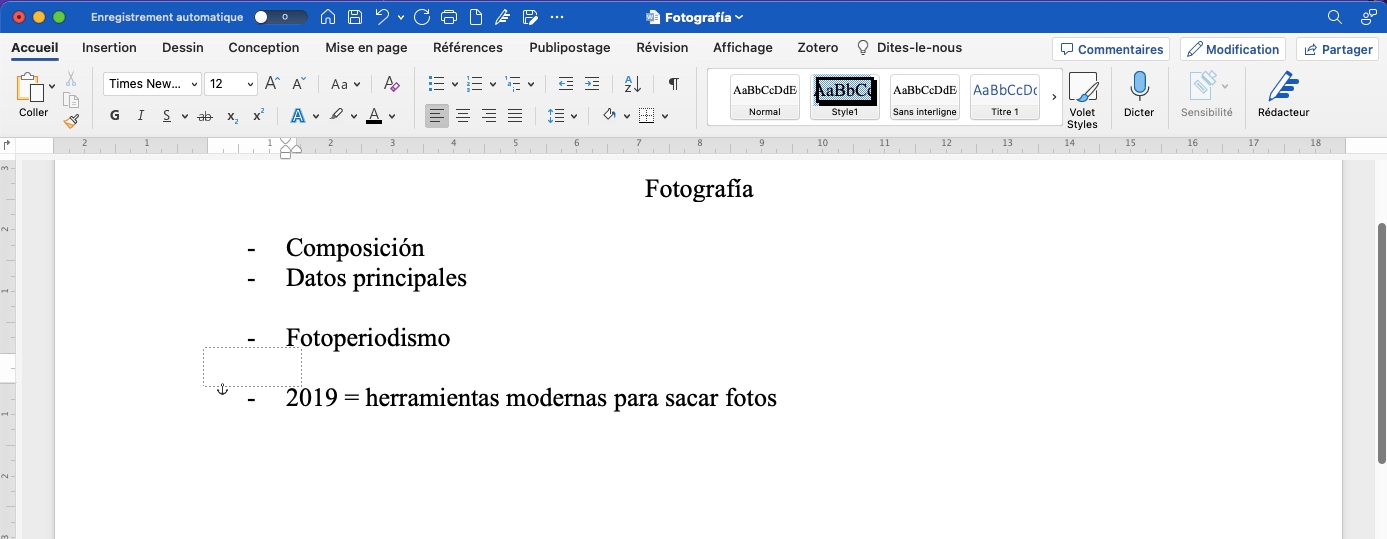Open the Commentaires pane

(x=1111, y=49)
